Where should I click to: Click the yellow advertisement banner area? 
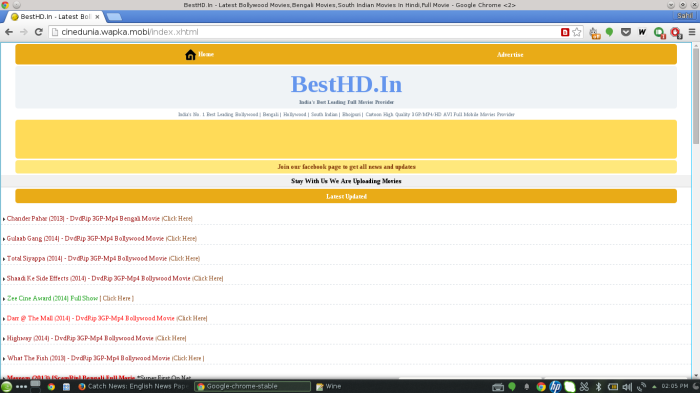346,139
